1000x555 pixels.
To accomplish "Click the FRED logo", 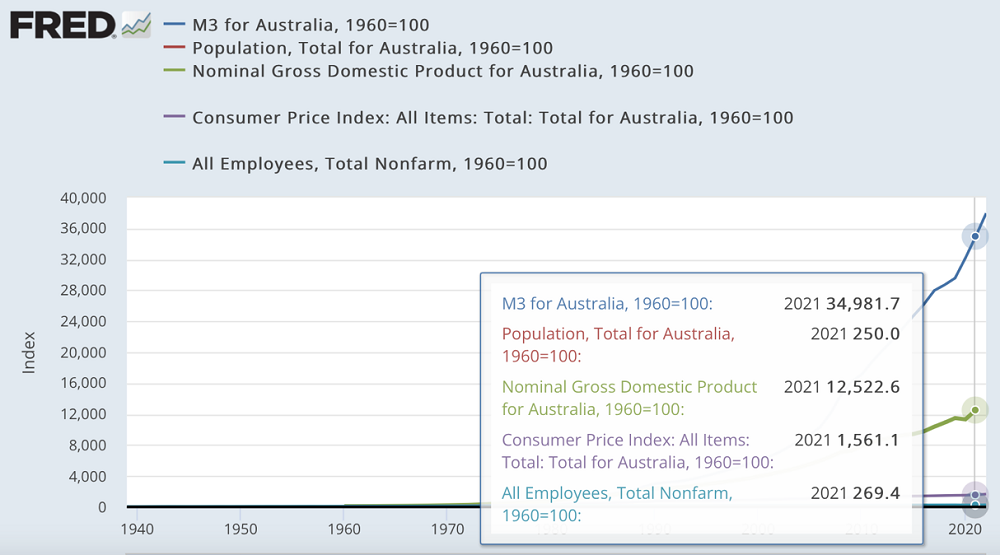I will (x=62, y=24).
